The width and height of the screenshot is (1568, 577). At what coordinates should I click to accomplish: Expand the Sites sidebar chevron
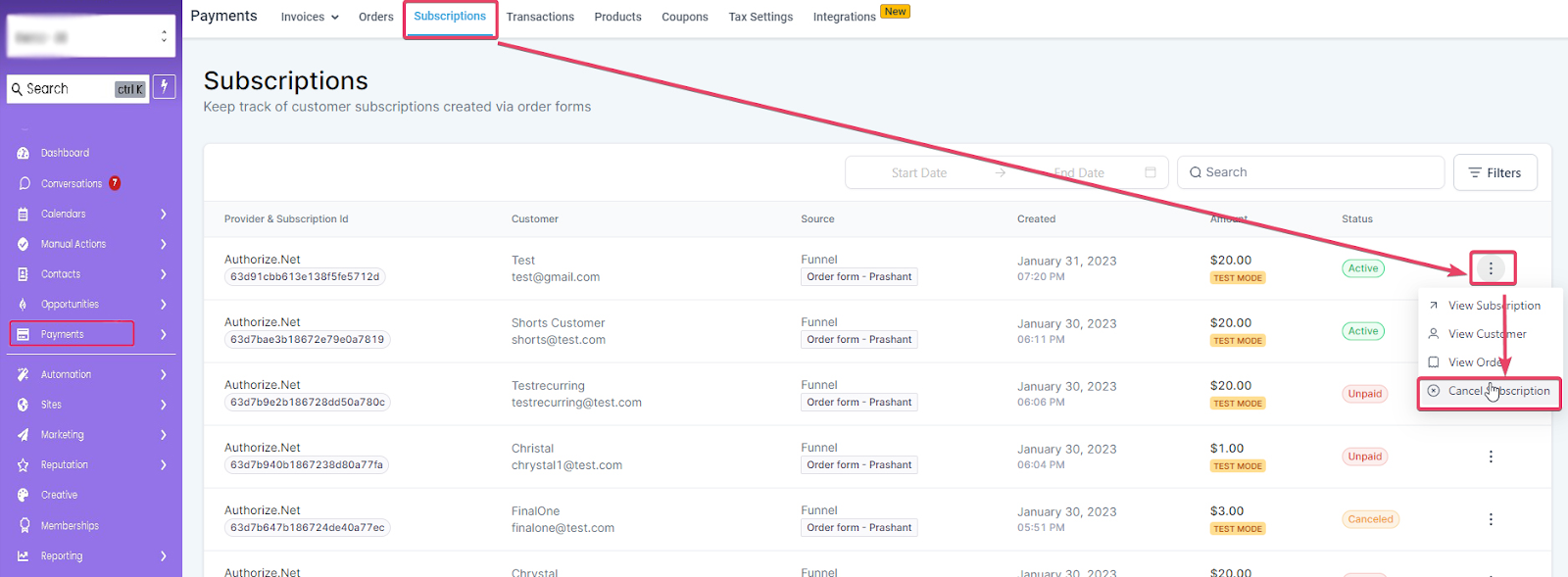(x=164, y=405)
